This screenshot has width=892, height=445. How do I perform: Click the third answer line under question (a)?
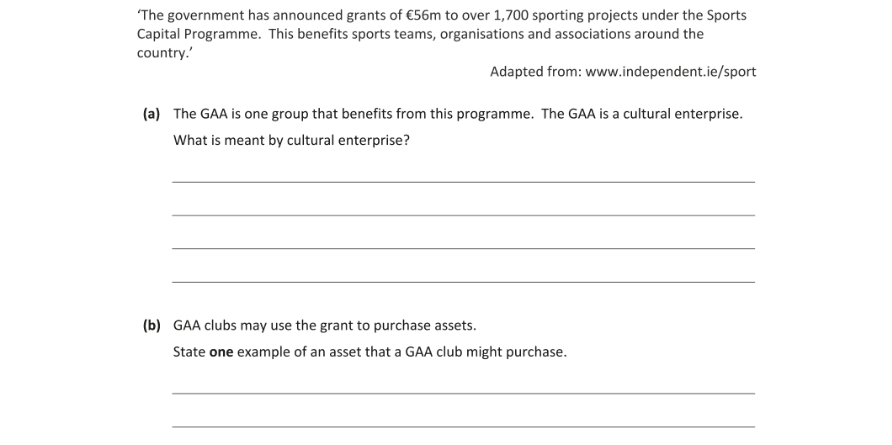(464, 248)
